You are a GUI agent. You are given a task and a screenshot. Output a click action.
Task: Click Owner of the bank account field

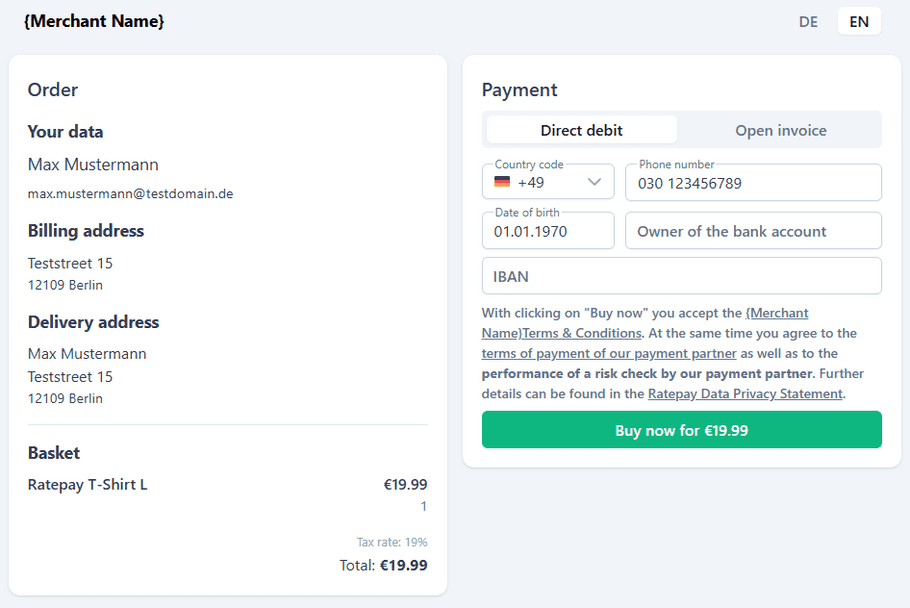click(753, 231)
